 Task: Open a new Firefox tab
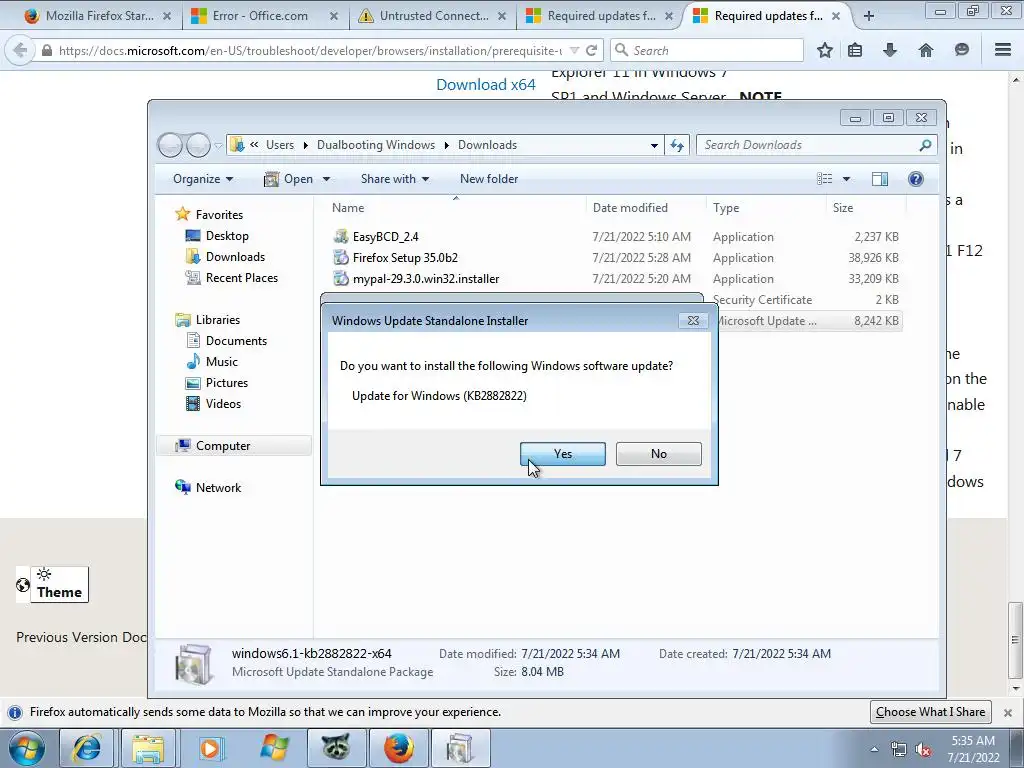click(869, 16)
